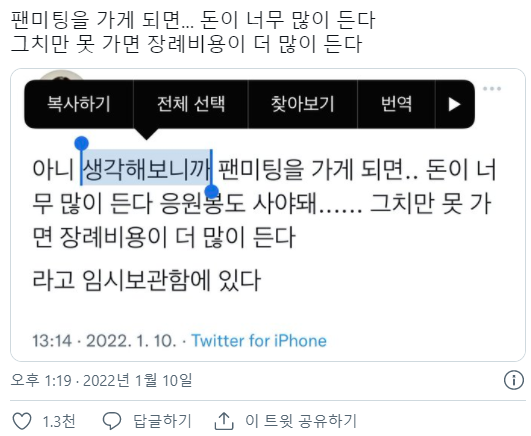The height and width of the screenshot is (436, 531).
Task: Click 답글하기 reply label
Action: point(163,421)
